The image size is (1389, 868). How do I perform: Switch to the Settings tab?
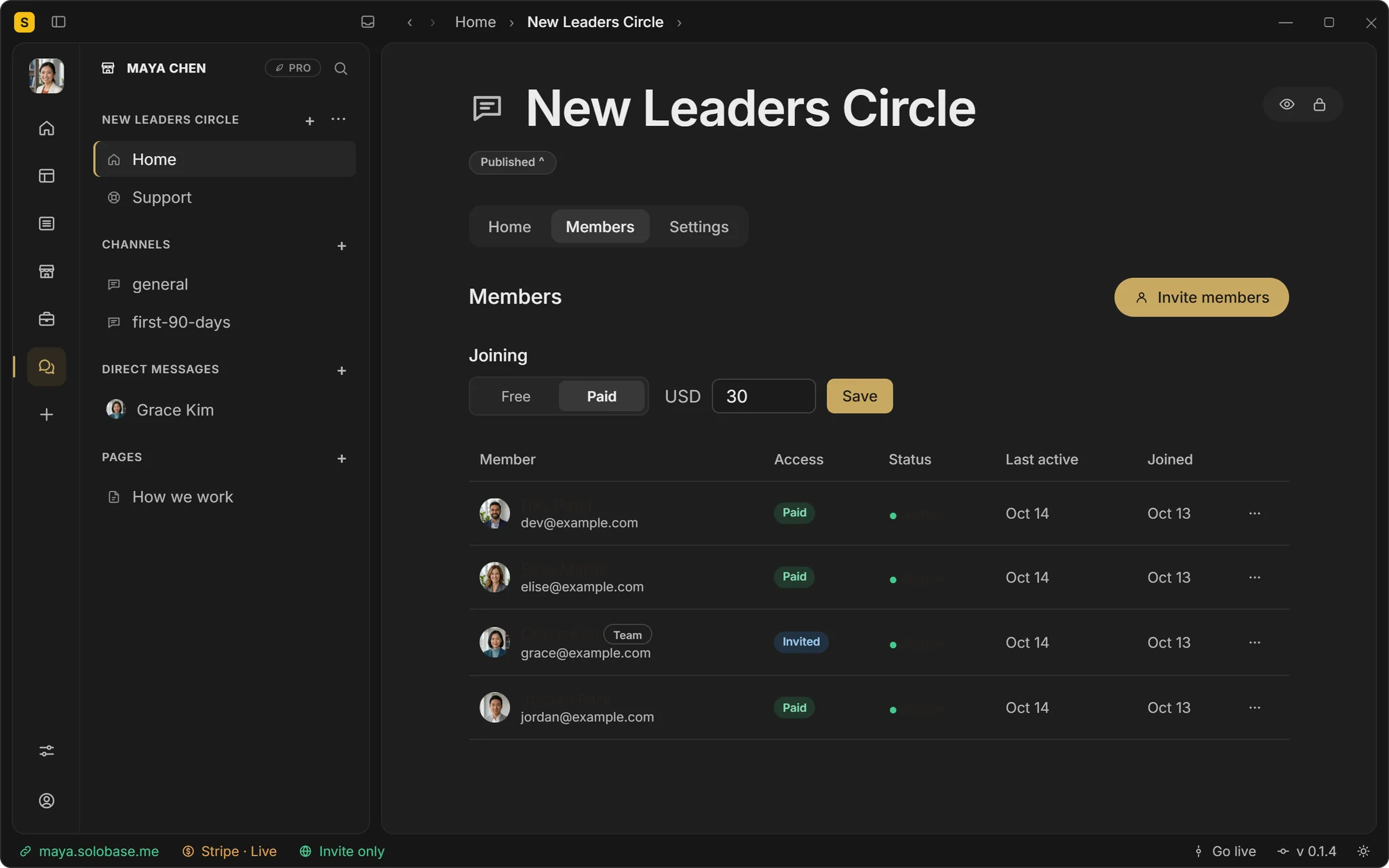pos(699,226)
